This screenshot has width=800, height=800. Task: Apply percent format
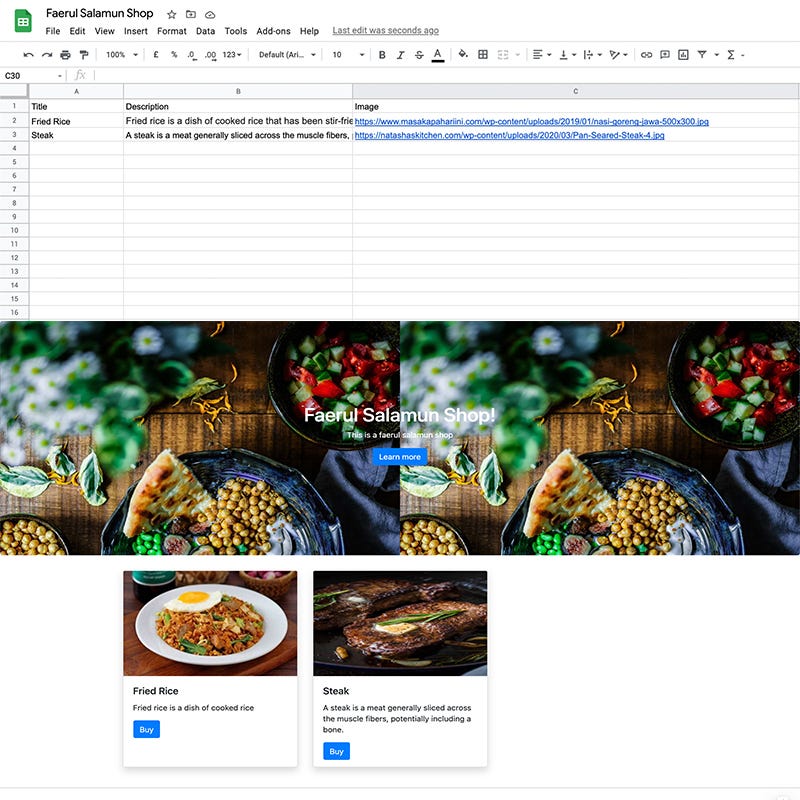tap(173, 55)
